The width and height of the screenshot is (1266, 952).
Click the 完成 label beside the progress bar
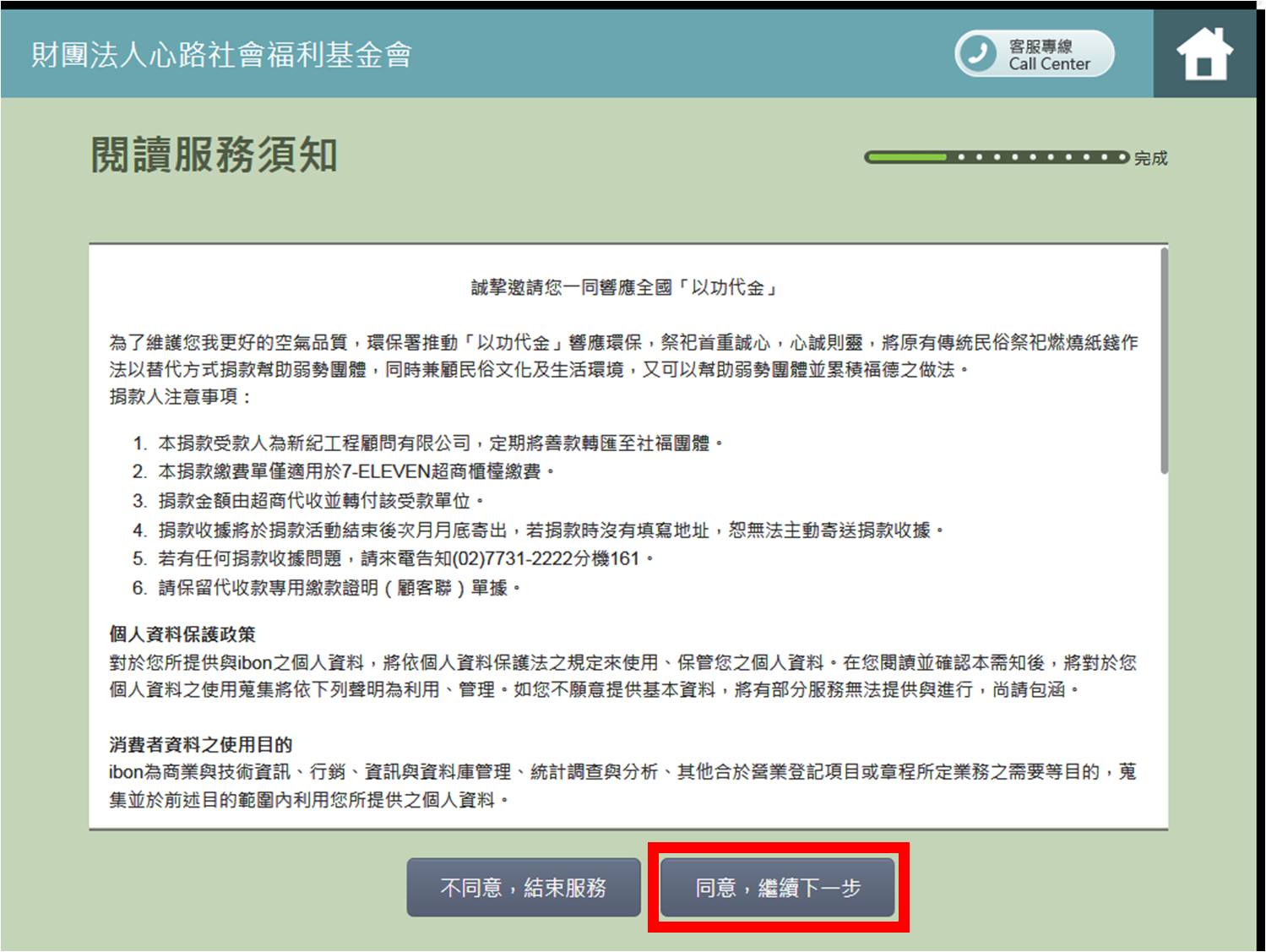pyautogui.click(x=1150, y=158)
